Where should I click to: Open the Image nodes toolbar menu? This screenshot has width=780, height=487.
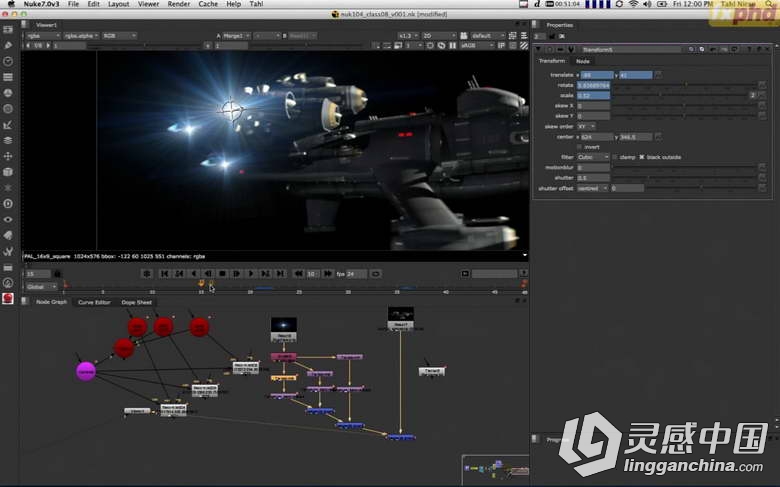click(x=8, y=29)
